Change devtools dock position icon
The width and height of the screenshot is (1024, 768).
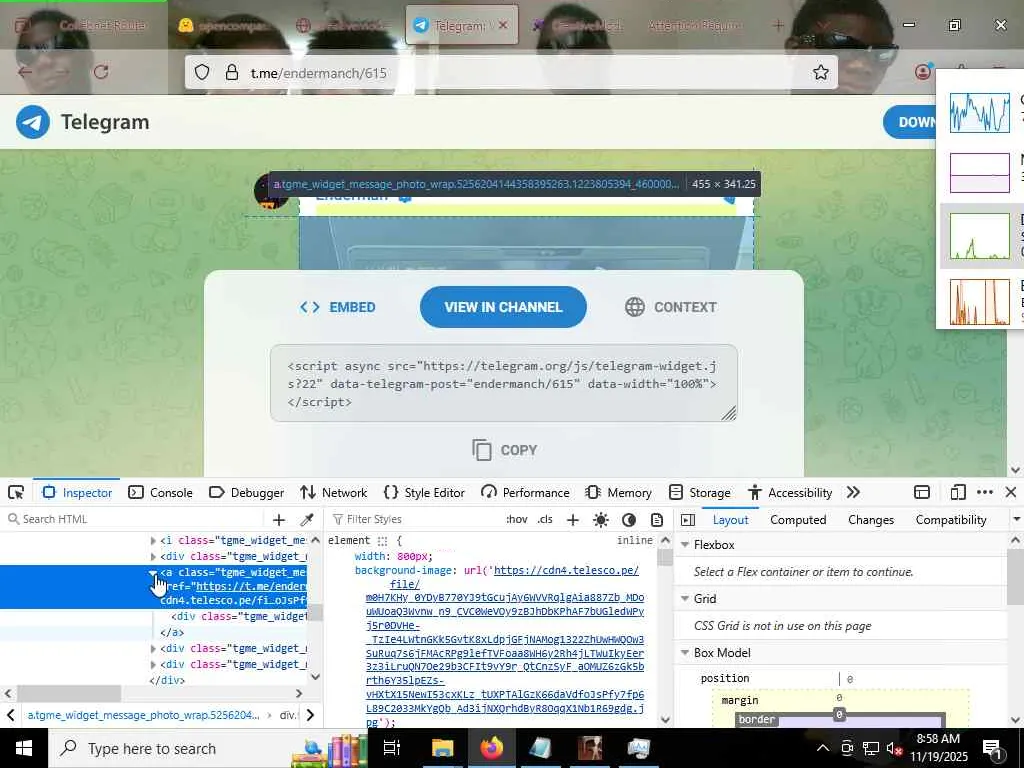point(922,492)
